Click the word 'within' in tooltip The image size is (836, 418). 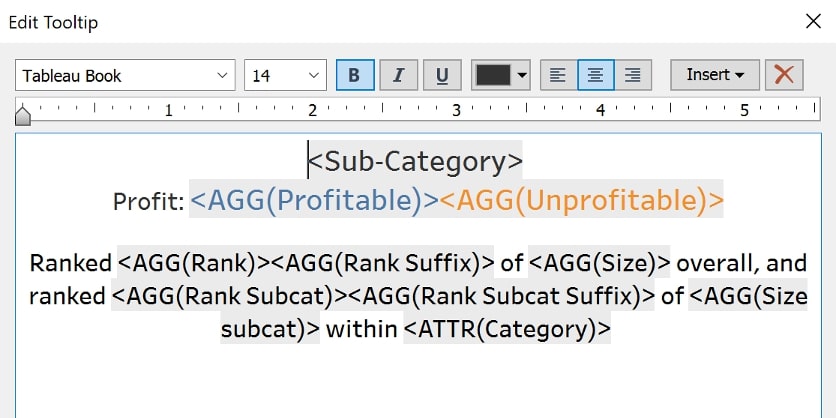click(x=361, y=329)
